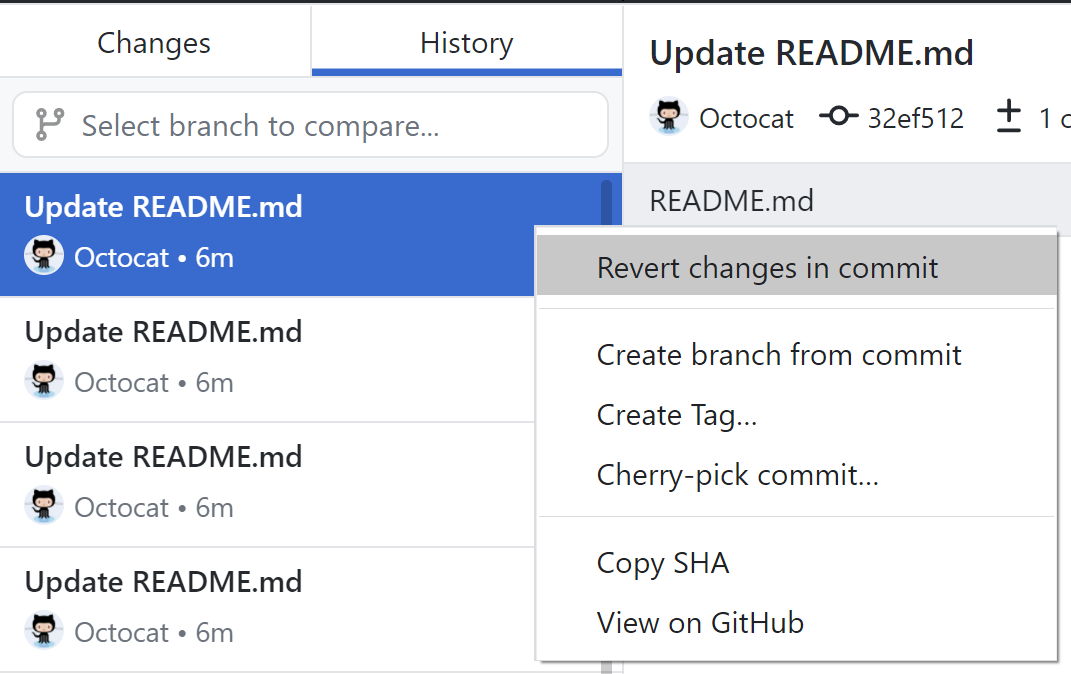Click the 32ef512 commit hash text
The image size is (1071, 674).
coord(915,118)
